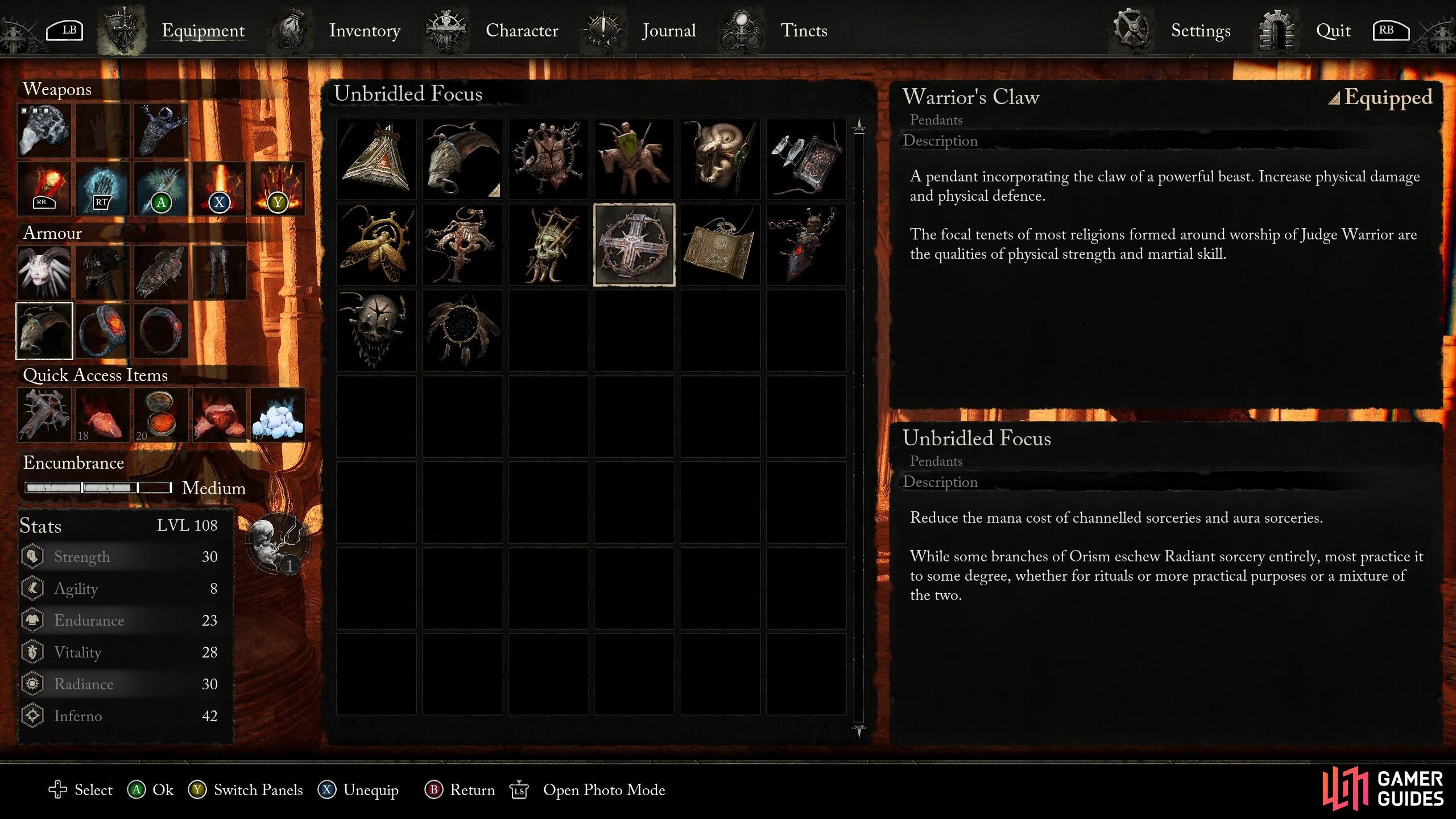Expand the Quick Access Items panel
The width and height of the screenshot is (1456, 819).
[95, 376]
